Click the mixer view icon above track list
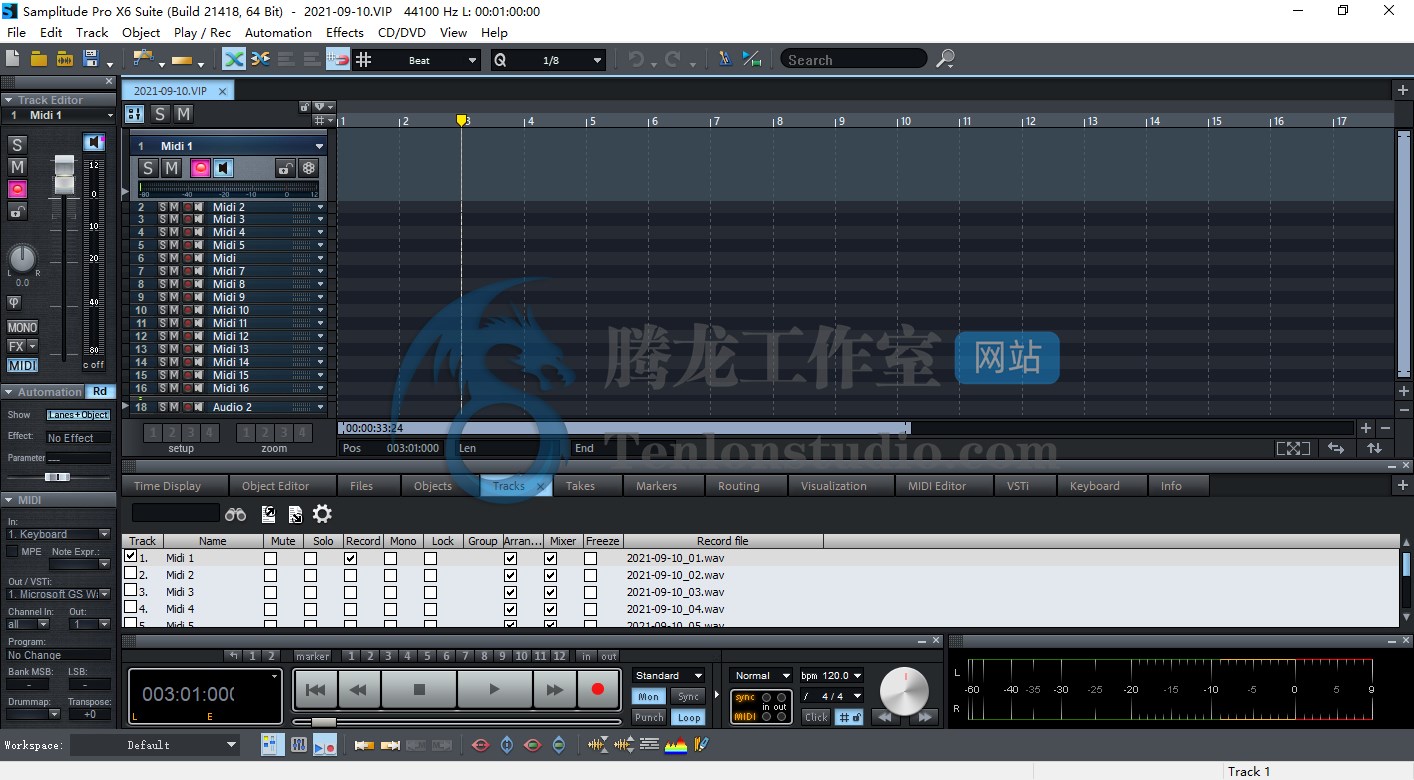 point(134,114)
